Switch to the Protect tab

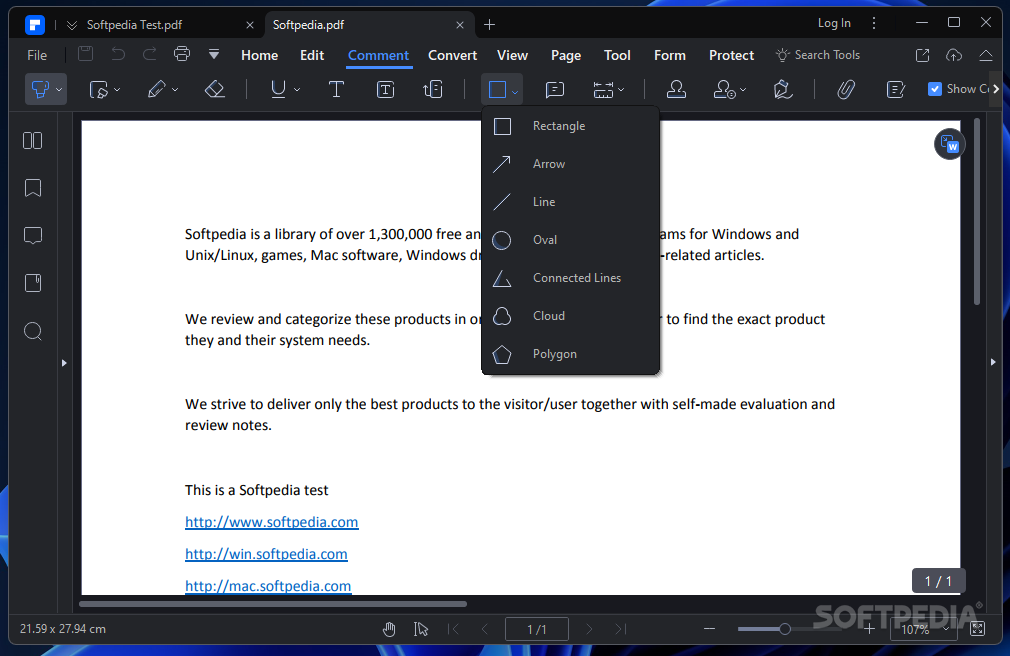731,55
